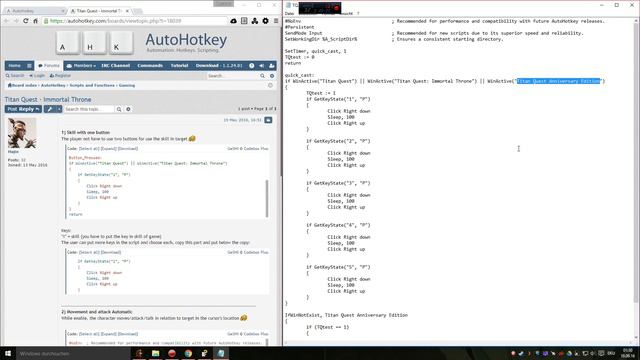Click the first code block's inner scrollbar
The width and height of the screenshot is (640, 360).
[267, 199]
